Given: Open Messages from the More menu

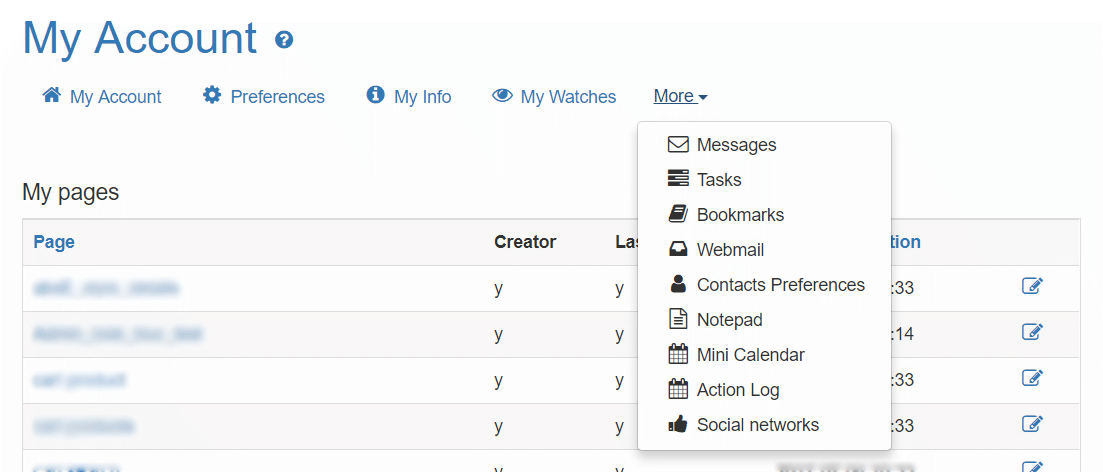Looking at the screenshot, I should point(736,145).
